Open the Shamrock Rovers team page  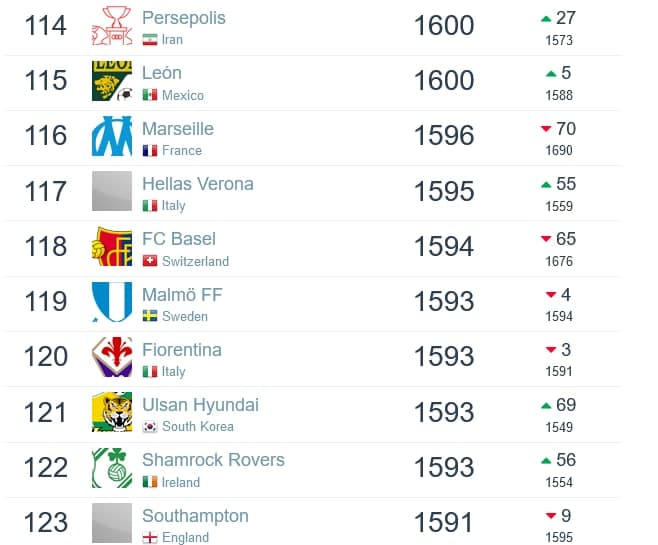coord(213,460)
